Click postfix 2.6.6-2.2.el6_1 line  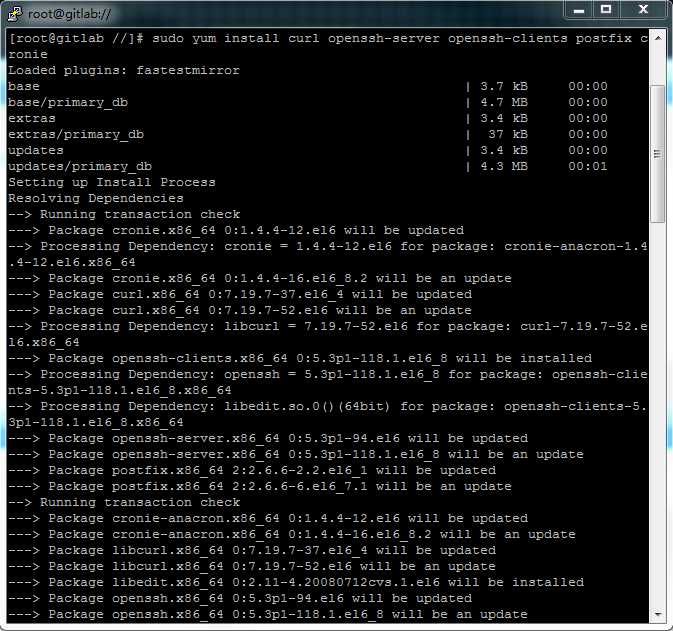(252, 470)
